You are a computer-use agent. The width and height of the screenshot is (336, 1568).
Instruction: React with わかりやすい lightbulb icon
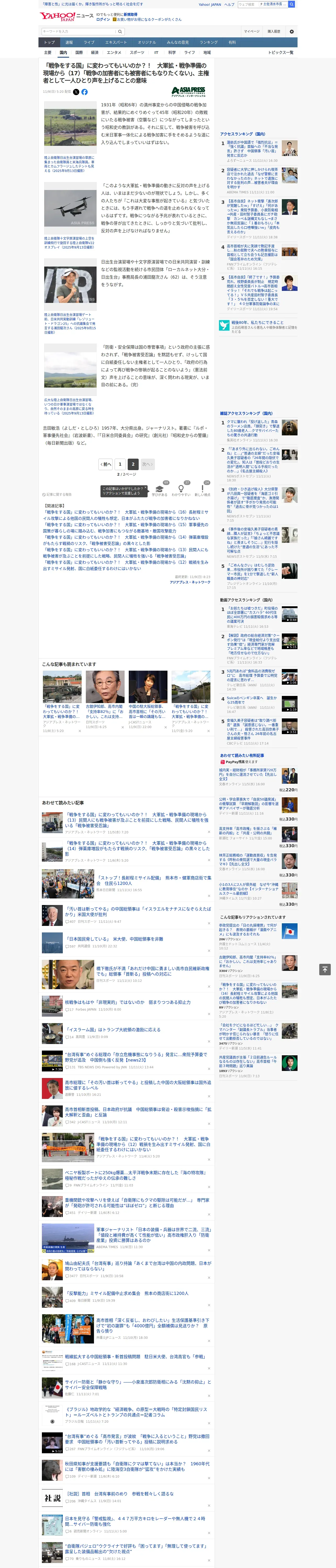tap(181, 491)
